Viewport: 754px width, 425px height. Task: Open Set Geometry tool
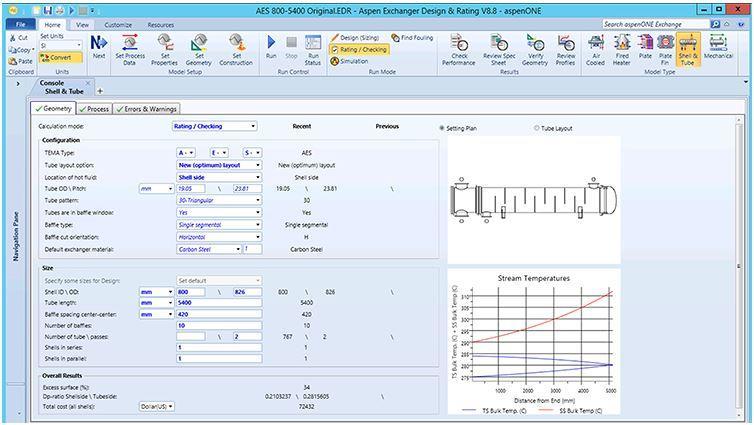pos(199,50)
